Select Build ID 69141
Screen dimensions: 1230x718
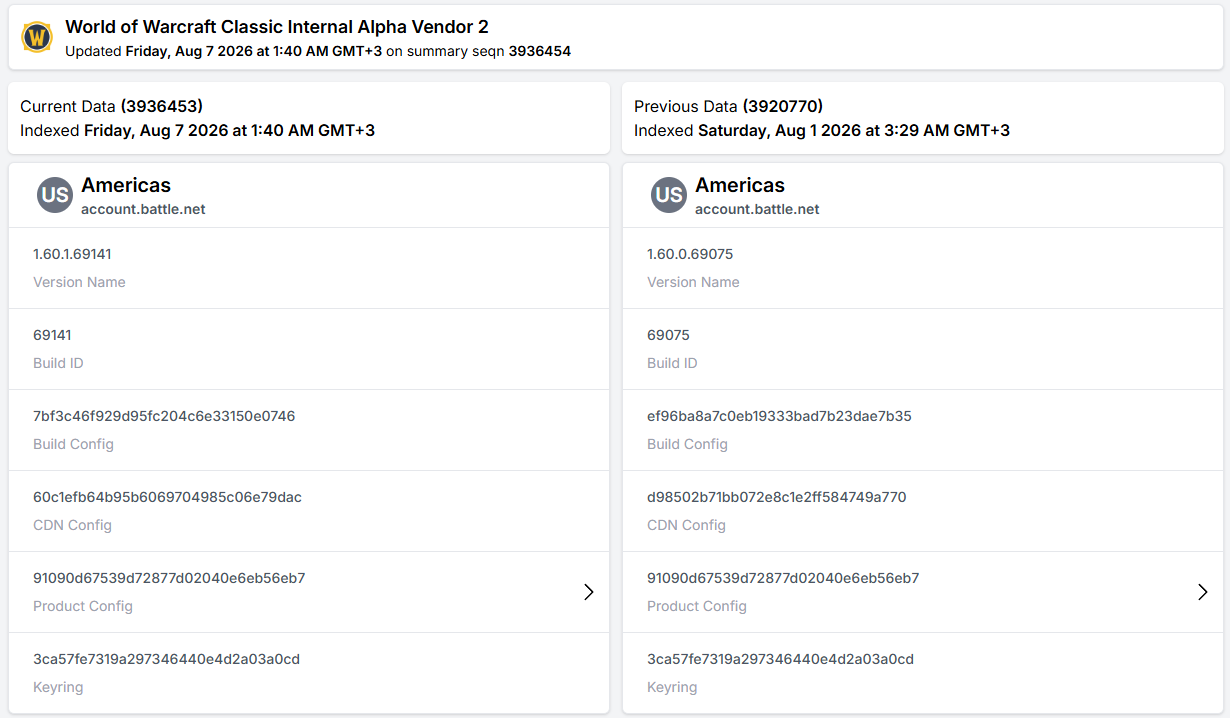(x=52, y=335)
